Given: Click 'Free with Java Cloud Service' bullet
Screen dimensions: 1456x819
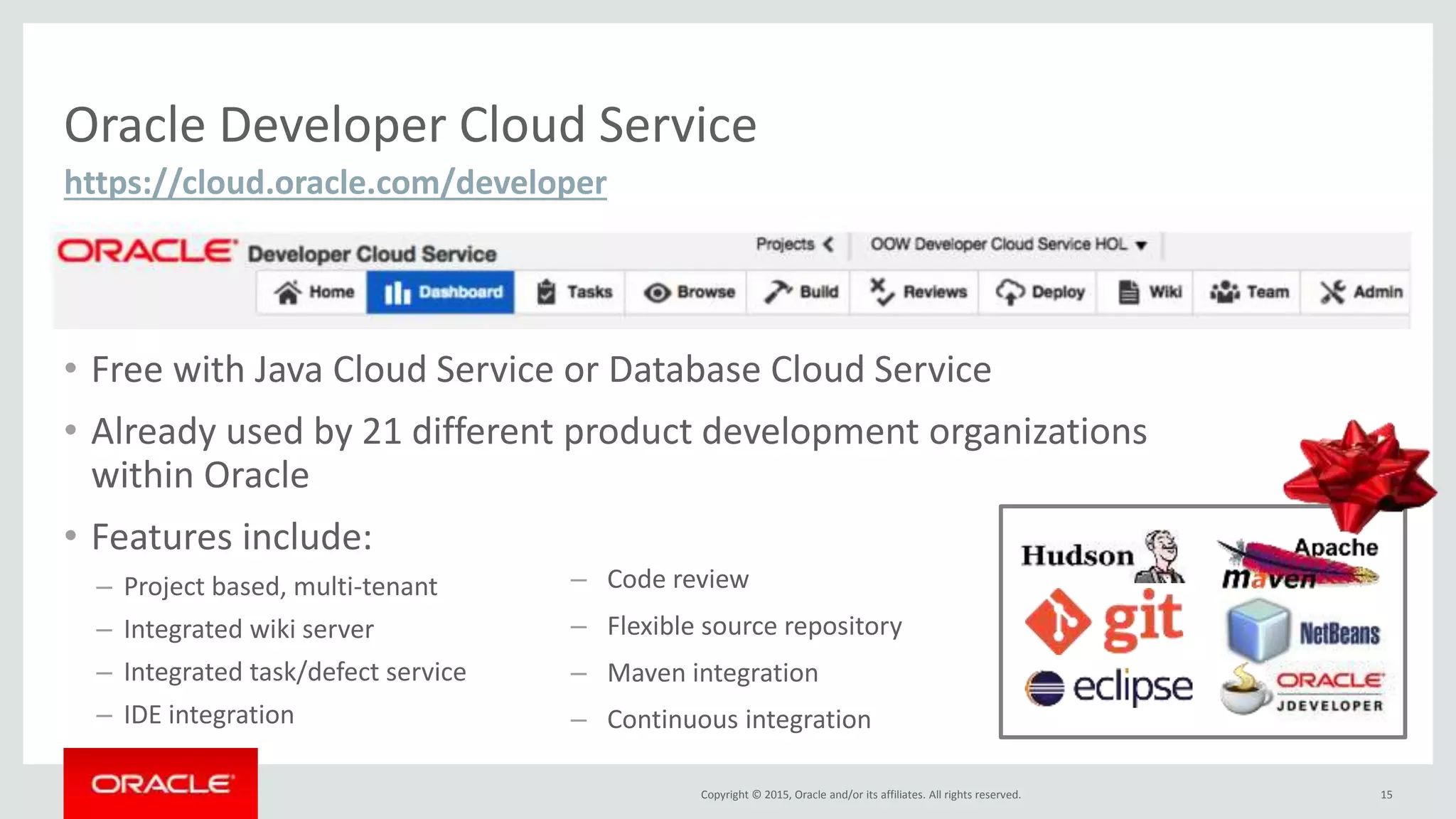Looking at the screenshot, I should (541, 370).
